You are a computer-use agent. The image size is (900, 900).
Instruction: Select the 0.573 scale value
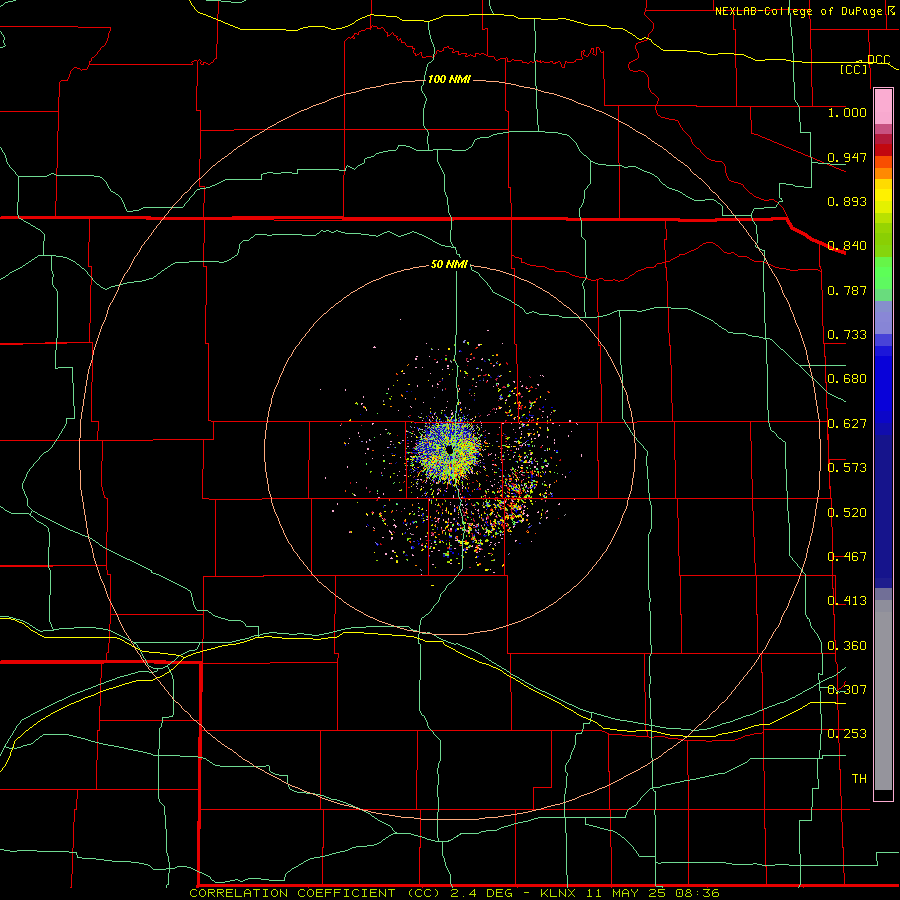(x=847, y=468)
